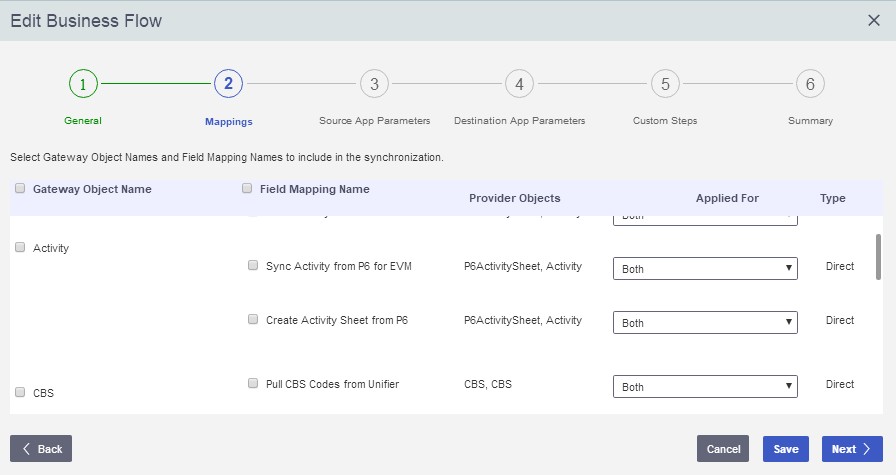Click the Applied For column header
The width and height of the screenshot is (896, 475).
coord(727,198)
